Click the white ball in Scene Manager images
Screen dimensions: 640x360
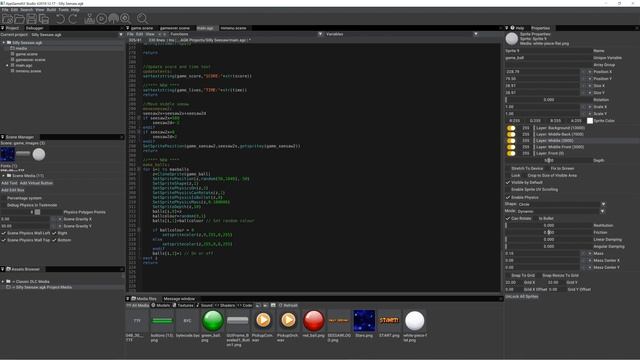coord(39,154)
